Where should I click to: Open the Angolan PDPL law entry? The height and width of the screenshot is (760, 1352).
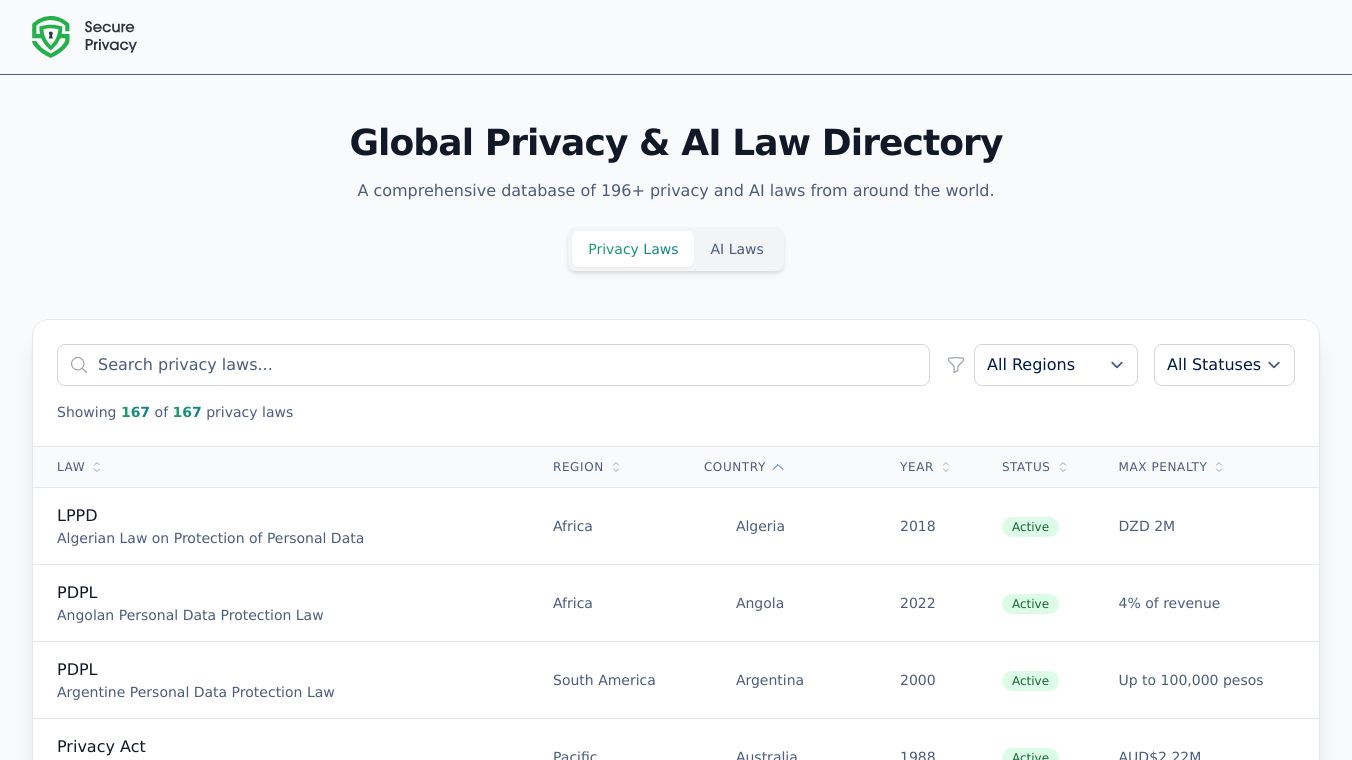point(77,593)
